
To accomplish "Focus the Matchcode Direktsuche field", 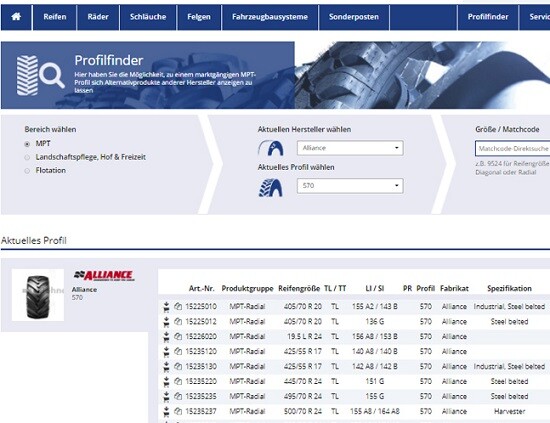I will (x=513, y=148).
